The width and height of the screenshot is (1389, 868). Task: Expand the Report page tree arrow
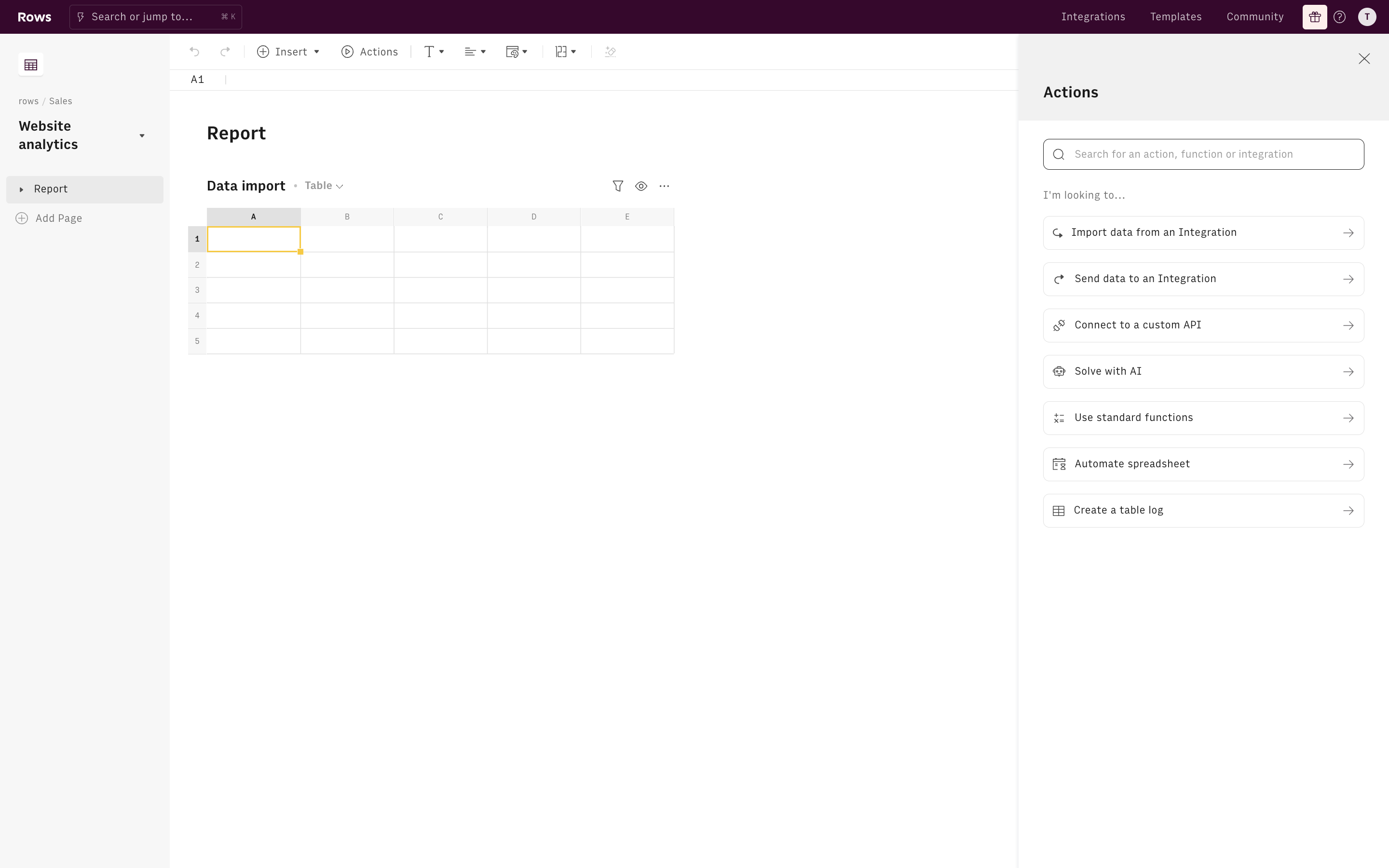tap(21, 190)
